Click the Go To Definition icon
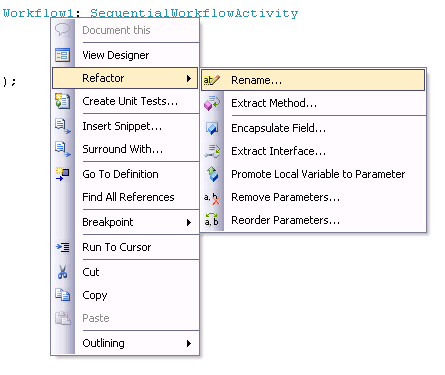This screenshot has width=445, height=375. pos(62,174)
